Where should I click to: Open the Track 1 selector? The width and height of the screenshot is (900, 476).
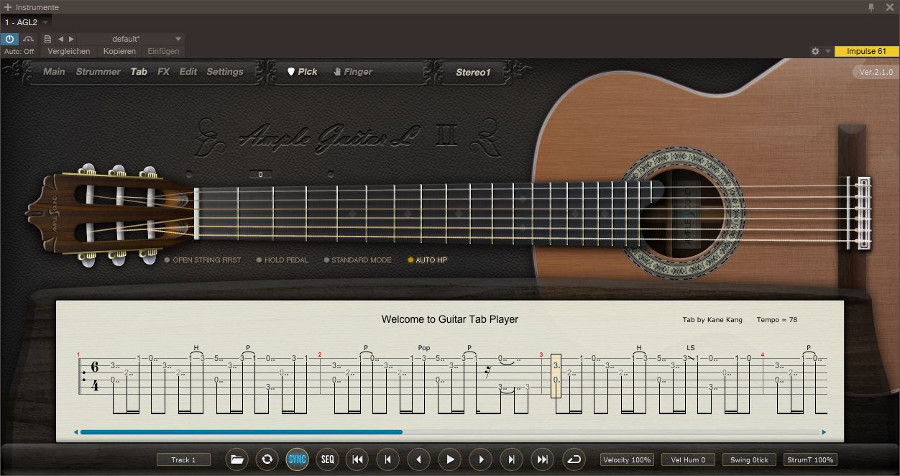click(x=184, y=459)
